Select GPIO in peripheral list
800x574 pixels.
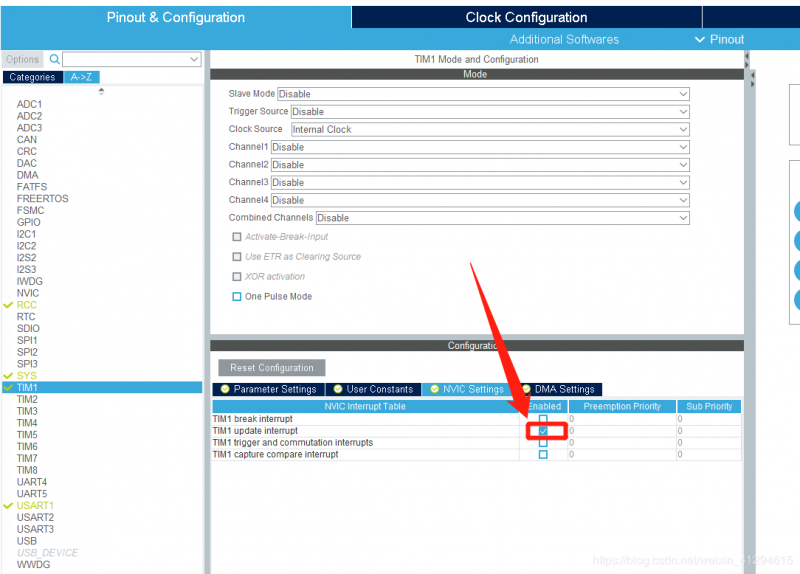(29, 222)
